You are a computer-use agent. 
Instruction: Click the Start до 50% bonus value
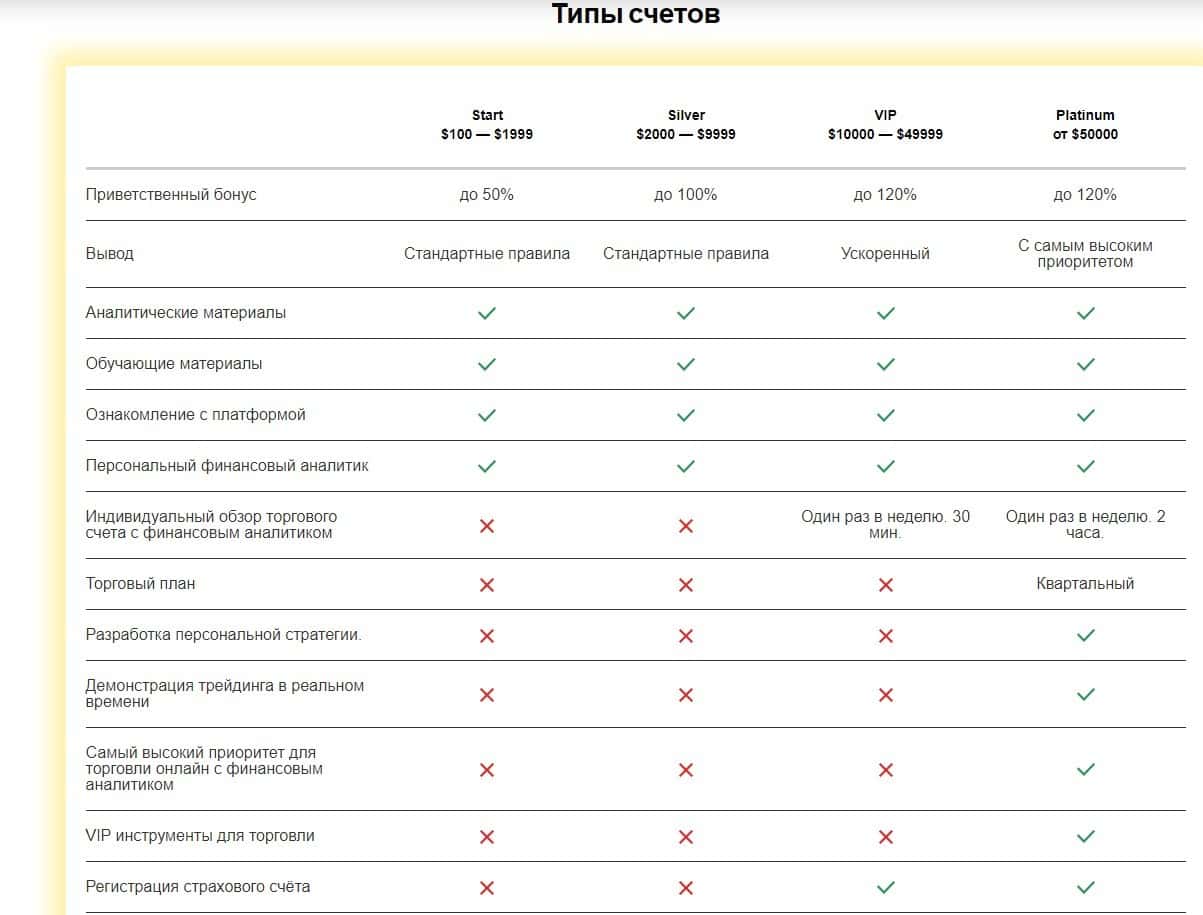coord(487,195)
